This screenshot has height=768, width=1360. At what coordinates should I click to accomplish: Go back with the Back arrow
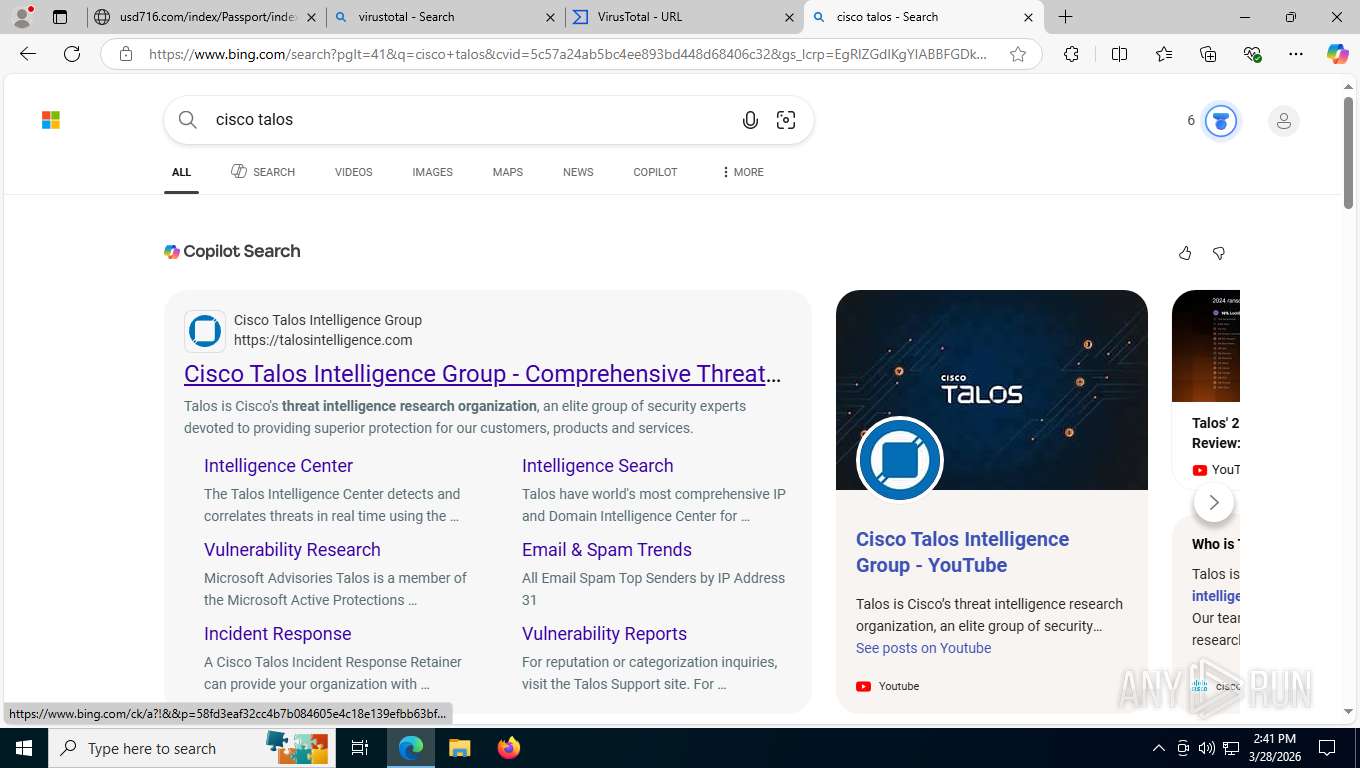click(28, 54)
